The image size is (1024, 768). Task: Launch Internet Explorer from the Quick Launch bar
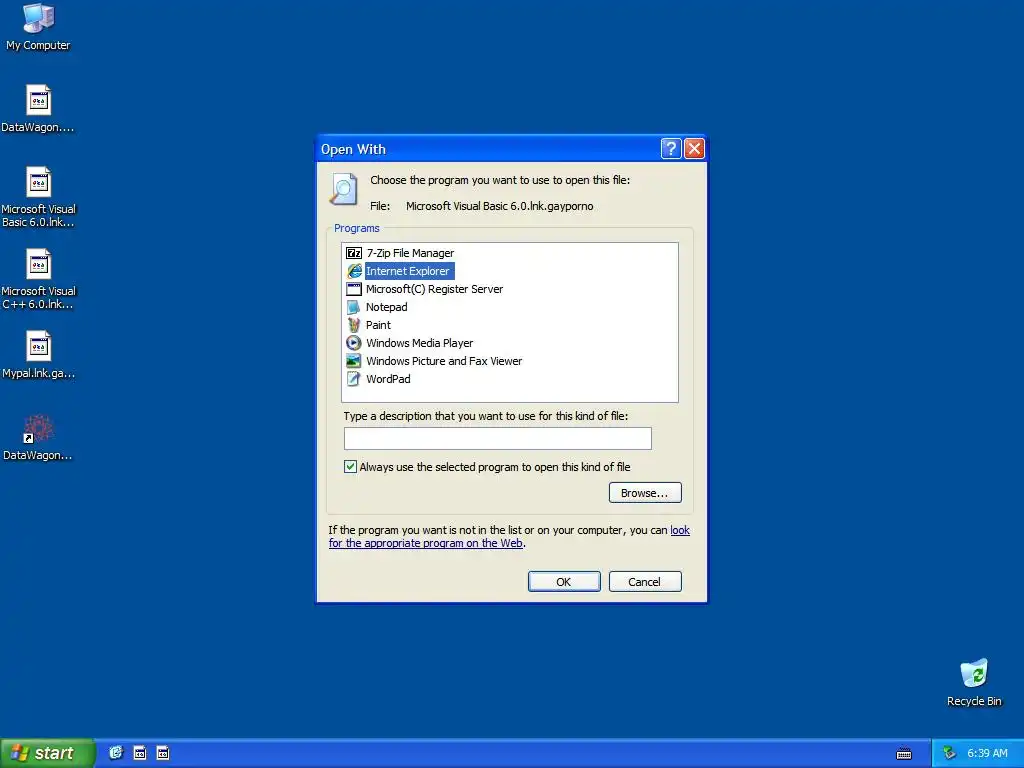point(116,753)
